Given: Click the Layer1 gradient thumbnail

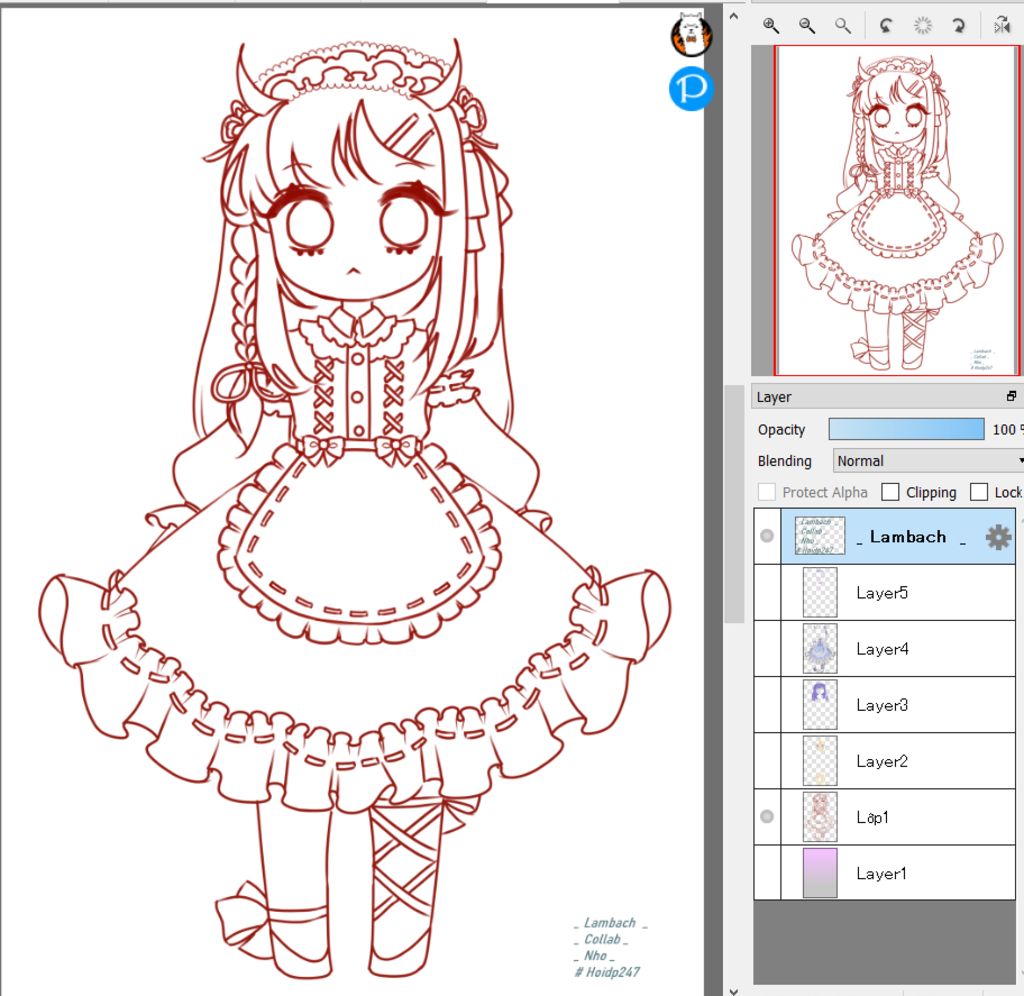Looking at the screenshot, I should (x=820, y=873).
